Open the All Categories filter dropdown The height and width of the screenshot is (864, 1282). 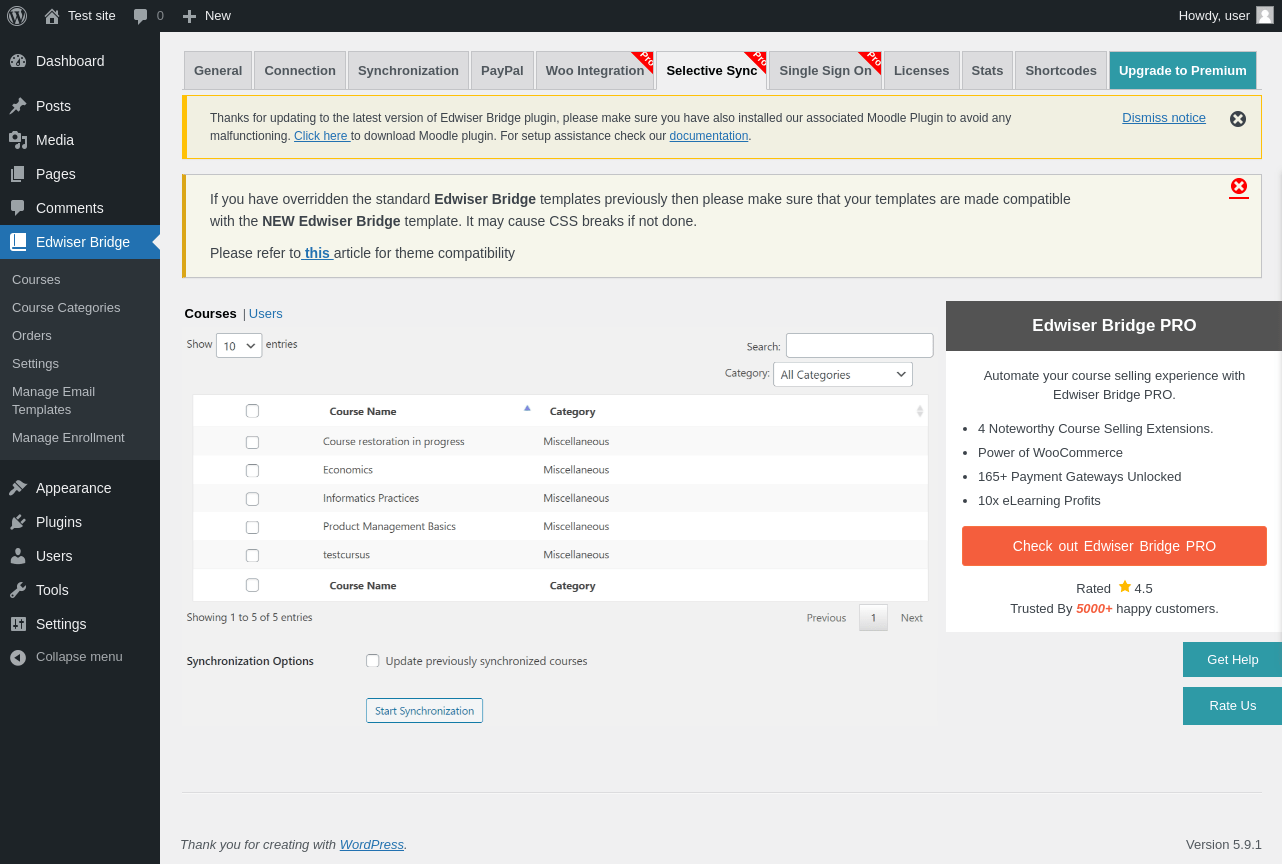click(x=843, y=375)
